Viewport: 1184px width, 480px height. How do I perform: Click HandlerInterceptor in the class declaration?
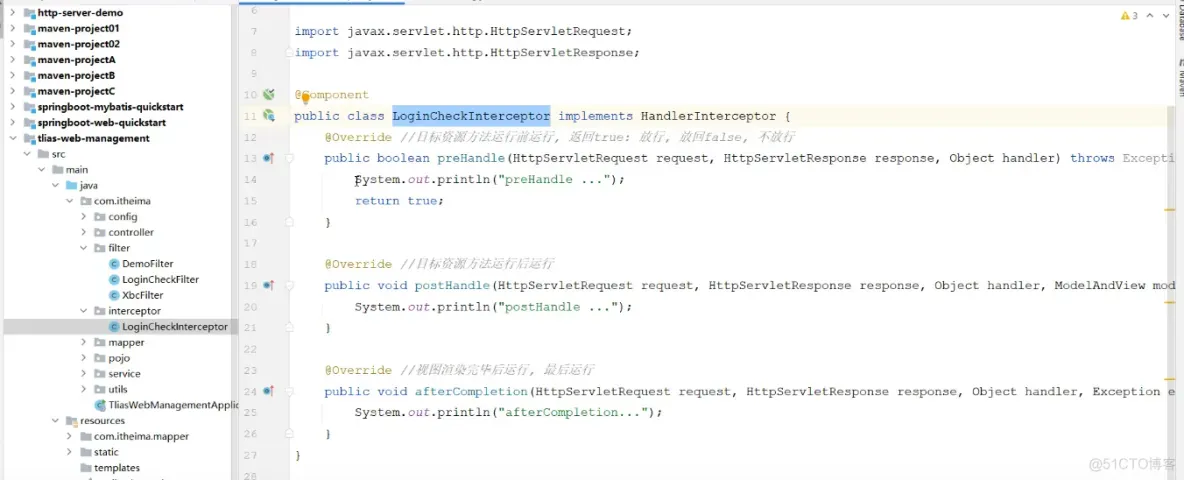click(x=708, y=116)
